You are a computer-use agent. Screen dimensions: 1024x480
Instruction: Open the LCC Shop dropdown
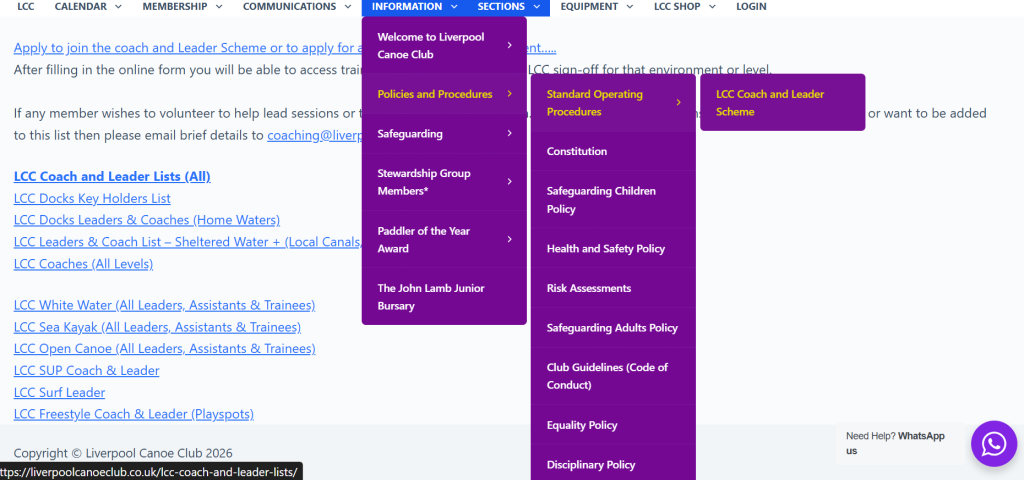pos(684,7)
